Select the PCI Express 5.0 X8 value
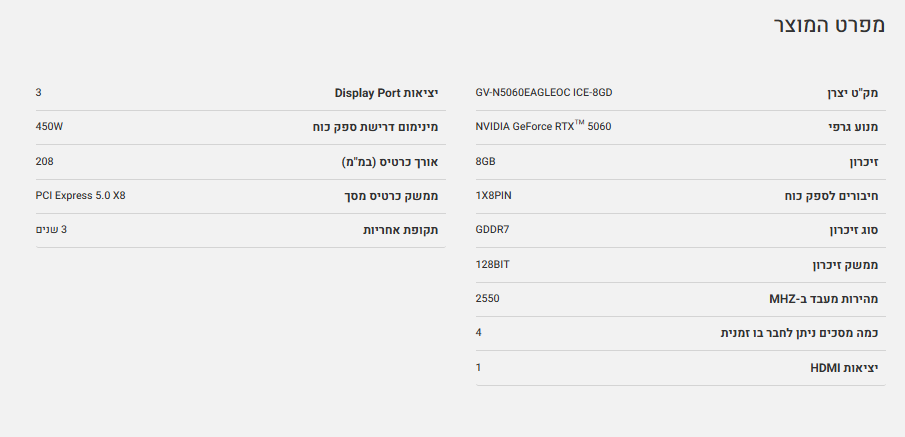Image resolution: width=905 pixels, height=437 pixels. coord(80,195)
